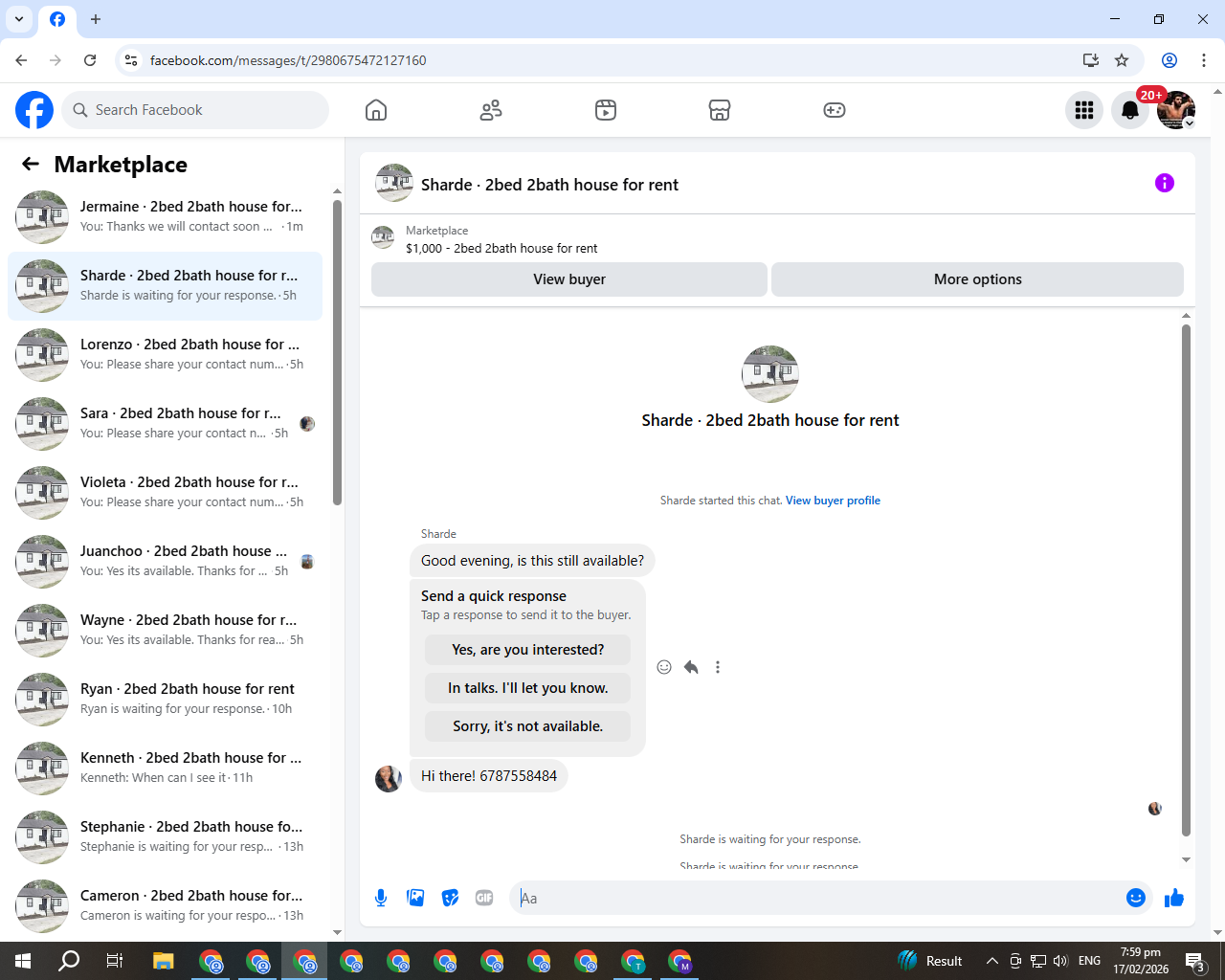Open the Marketplace storefront icon
The width and height of the screenshot is (1225, 980).
coord(720,110)
